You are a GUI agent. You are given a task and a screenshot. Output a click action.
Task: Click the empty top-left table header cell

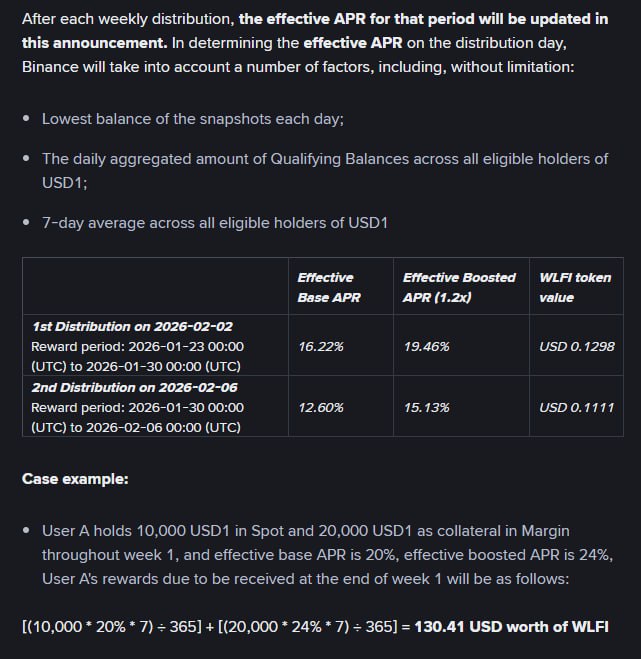[155, 287]
